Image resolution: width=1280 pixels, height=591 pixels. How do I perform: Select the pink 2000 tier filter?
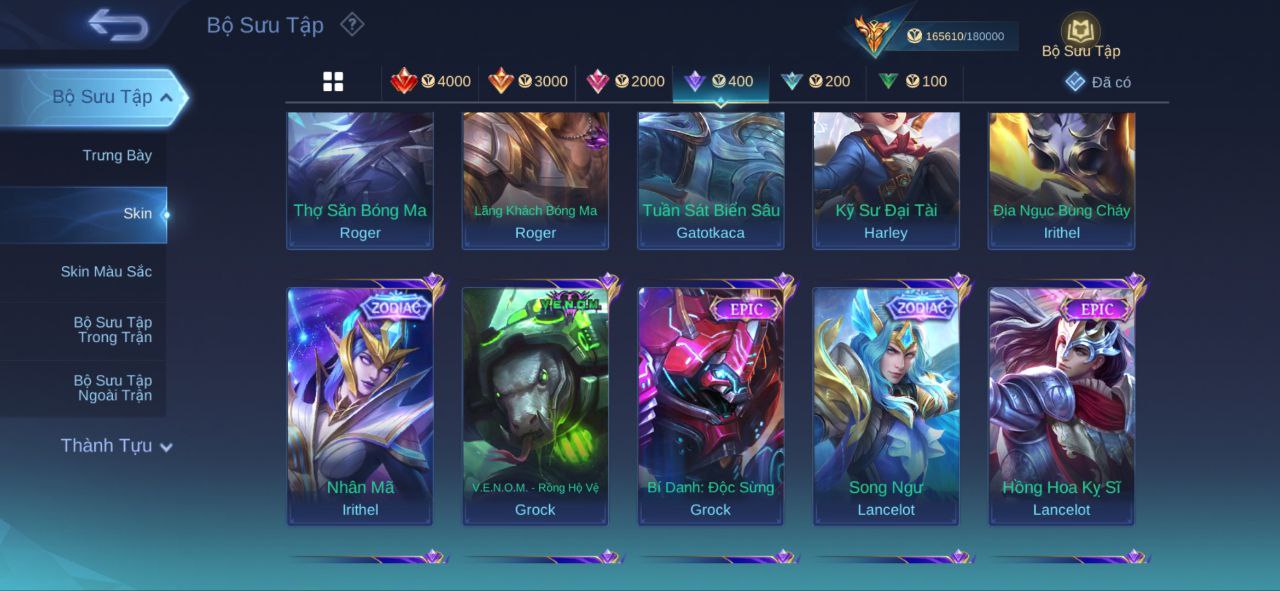tap(625, 81)
